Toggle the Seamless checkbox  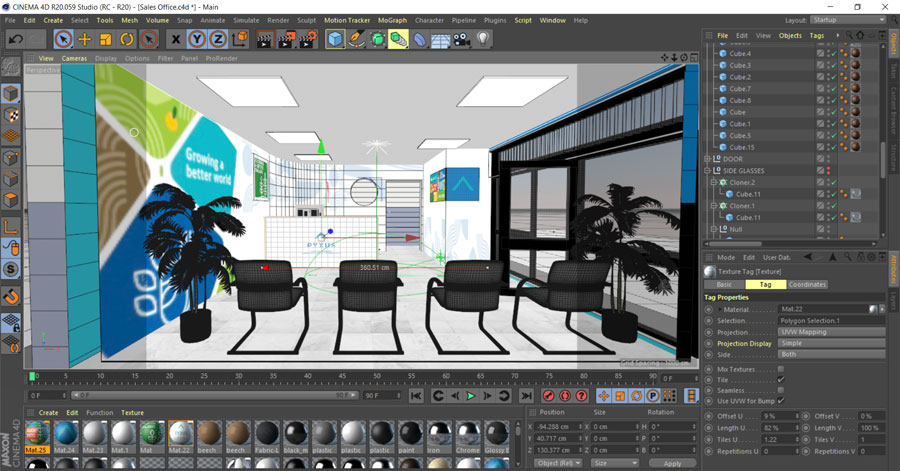click(x=781, y=390)
